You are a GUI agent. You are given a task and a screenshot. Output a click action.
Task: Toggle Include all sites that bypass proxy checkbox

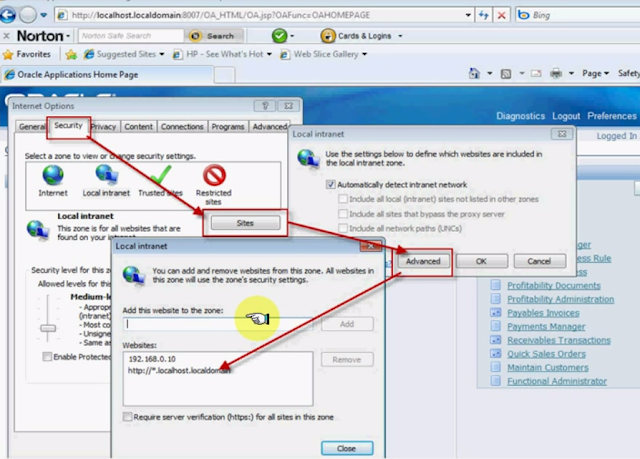[343, 214]
